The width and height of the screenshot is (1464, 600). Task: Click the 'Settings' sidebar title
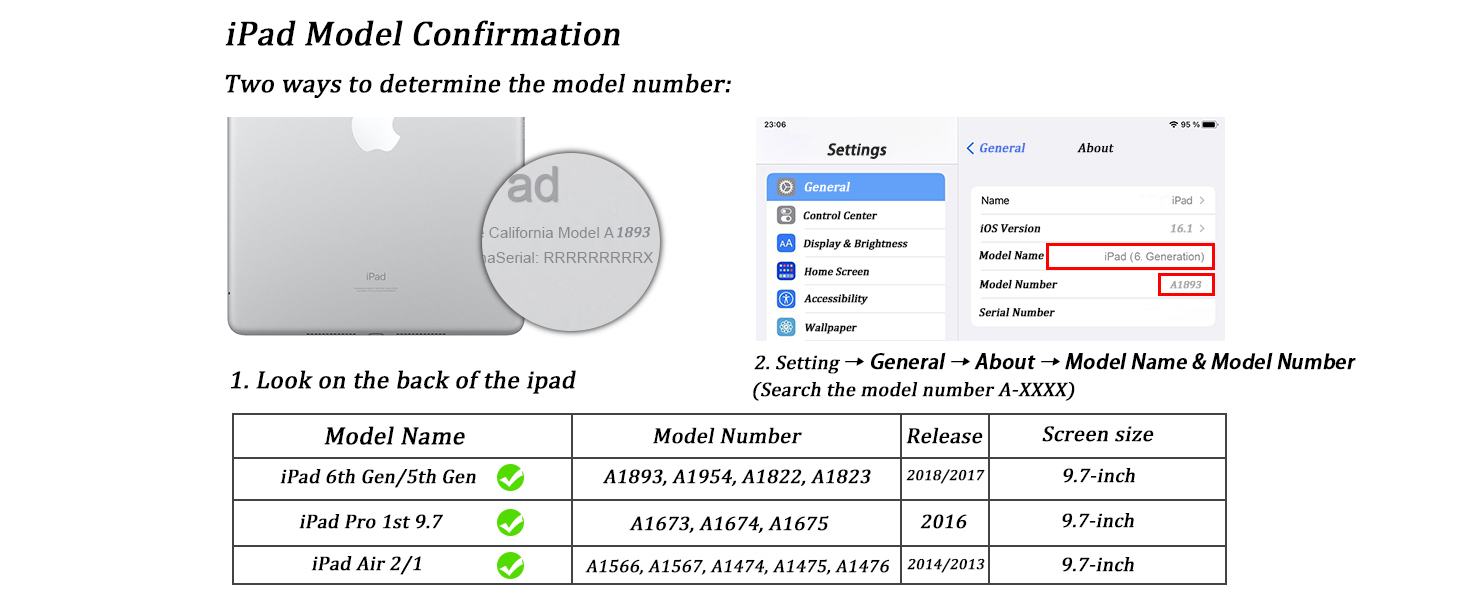(857, 150)
